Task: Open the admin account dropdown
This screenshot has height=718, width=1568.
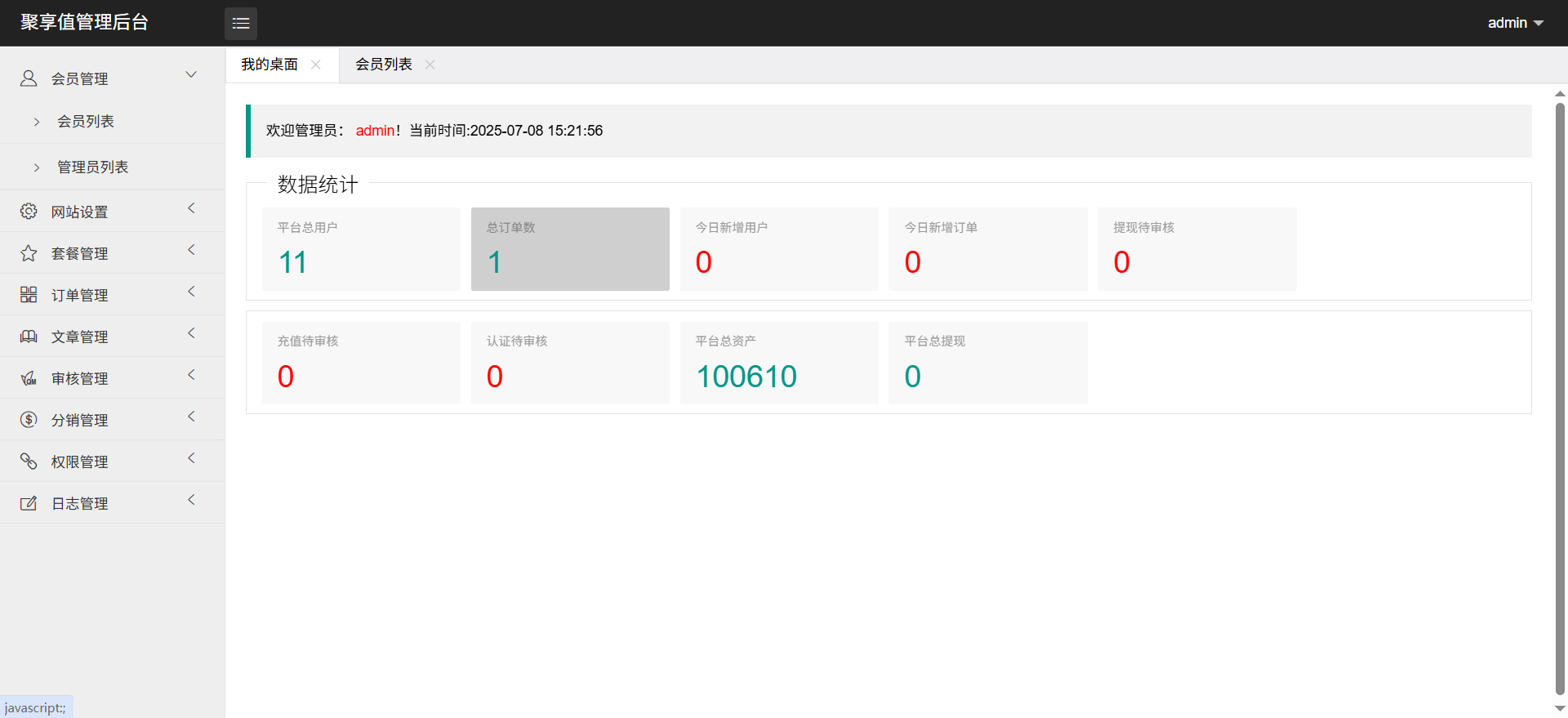Action: coord(1515,23)
